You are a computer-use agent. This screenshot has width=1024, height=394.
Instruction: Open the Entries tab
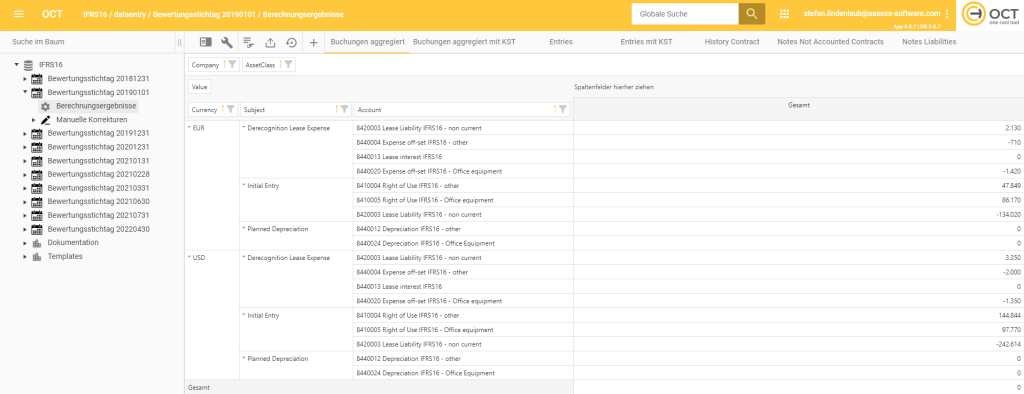point(561,42)
